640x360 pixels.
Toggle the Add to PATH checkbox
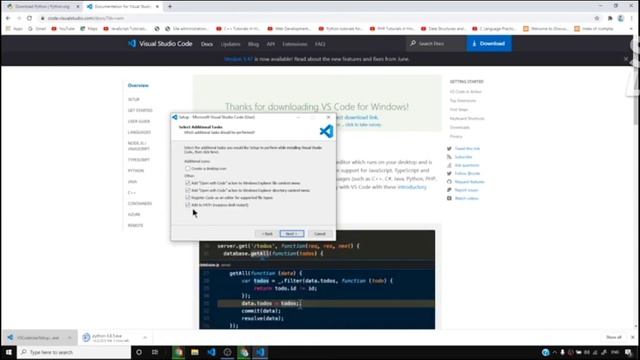187,205
